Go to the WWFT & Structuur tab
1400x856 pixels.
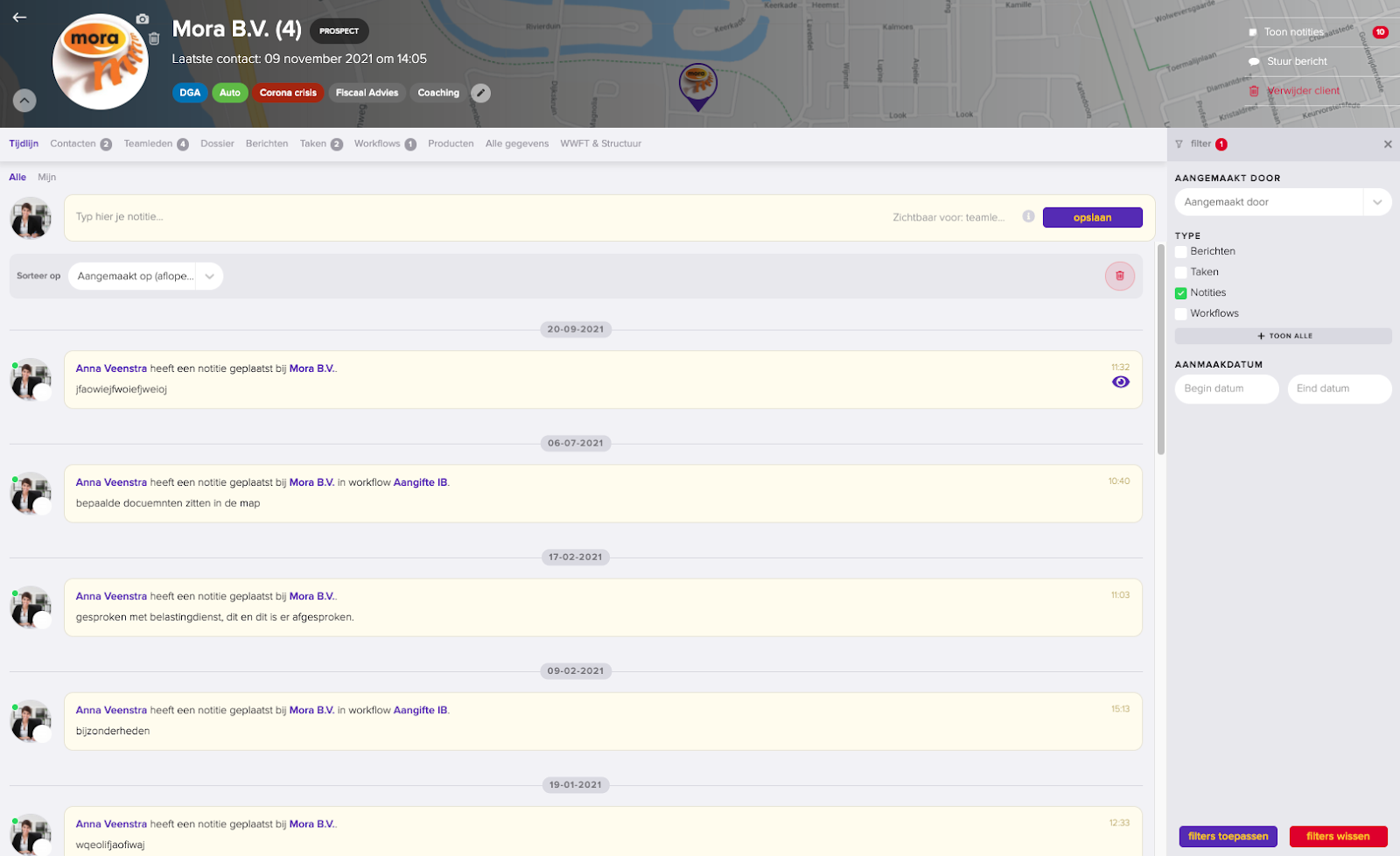click(600, 144)
